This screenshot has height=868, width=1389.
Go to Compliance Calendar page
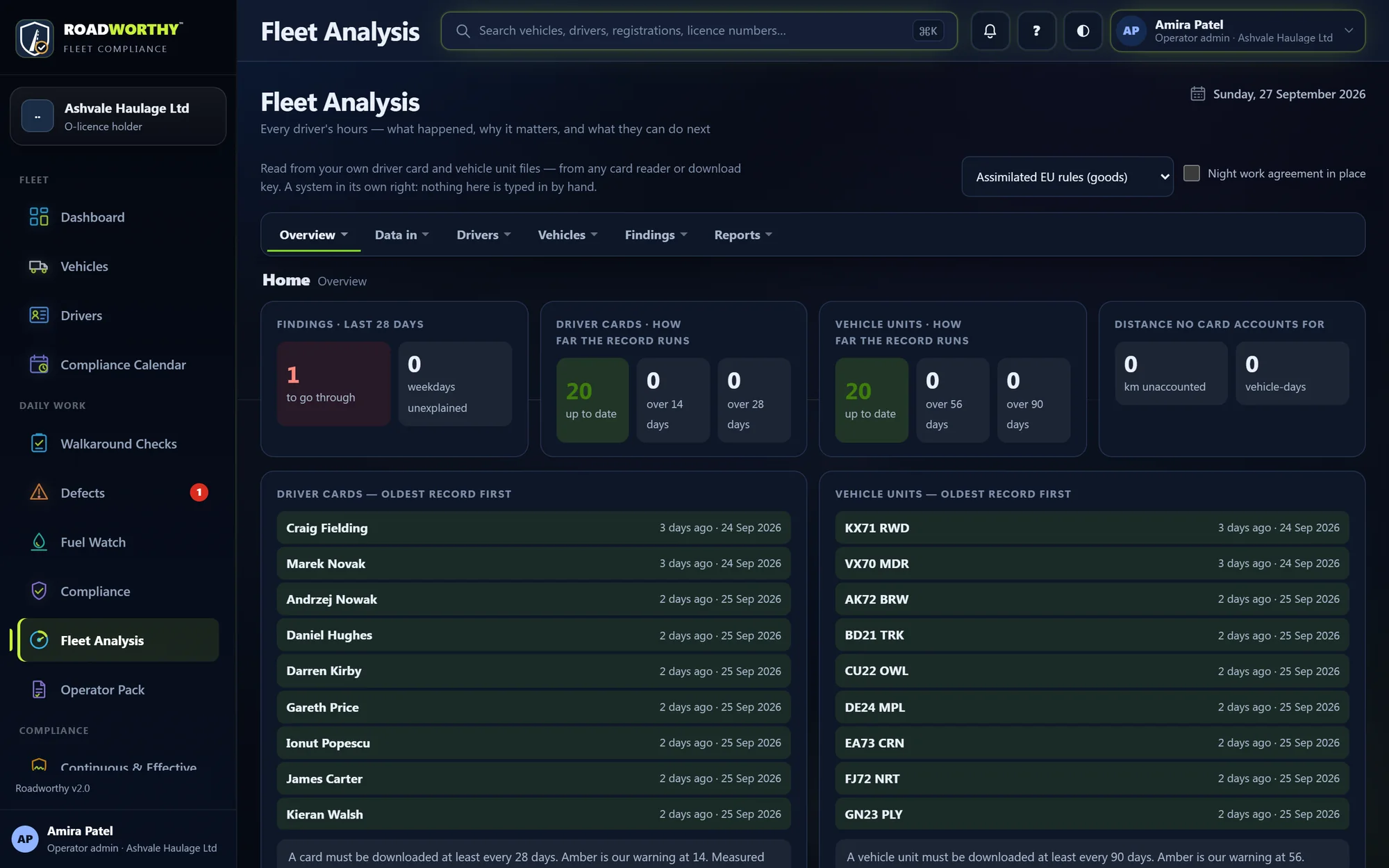click(118, 365)
